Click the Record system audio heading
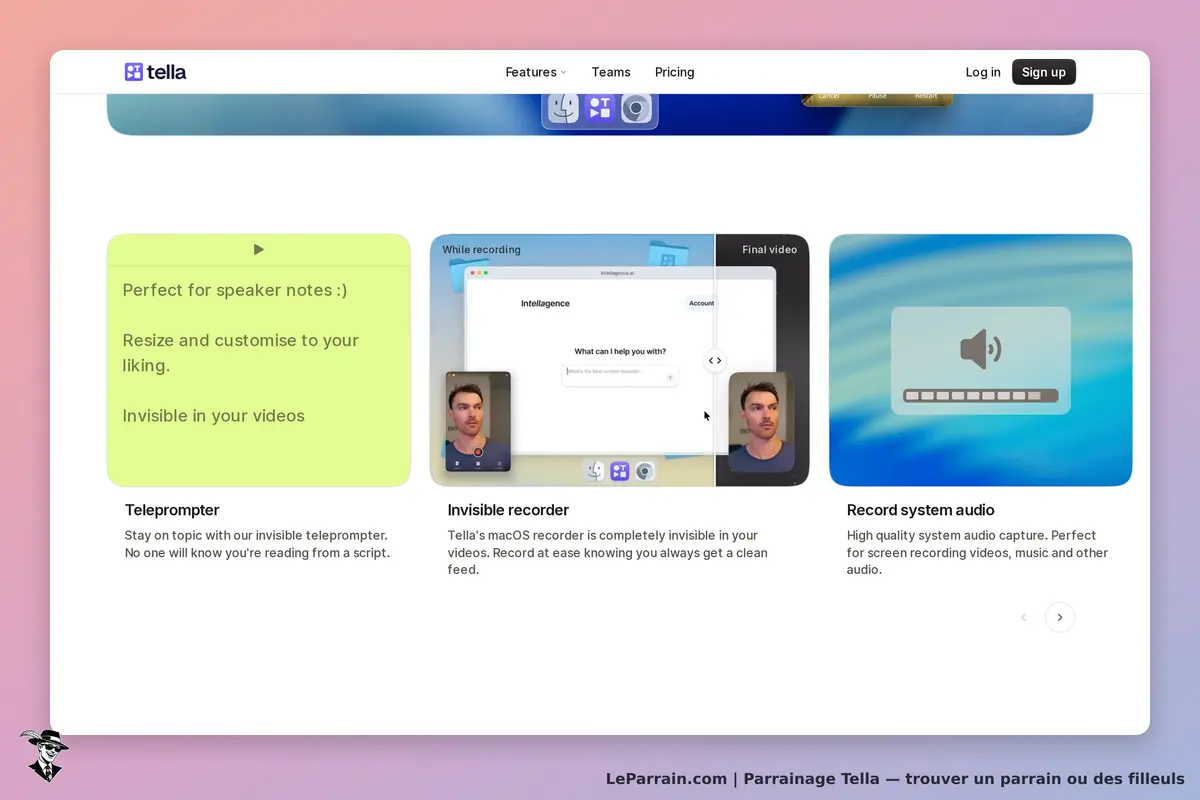This screenshot has height=800, width=1200. click(x=921, y=510)
